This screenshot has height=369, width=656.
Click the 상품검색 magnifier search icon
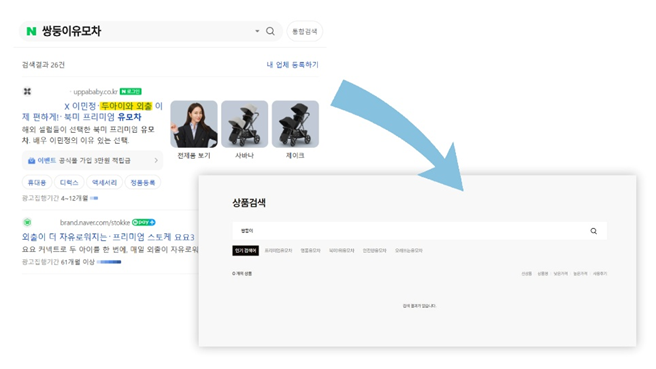coord(594,231)
